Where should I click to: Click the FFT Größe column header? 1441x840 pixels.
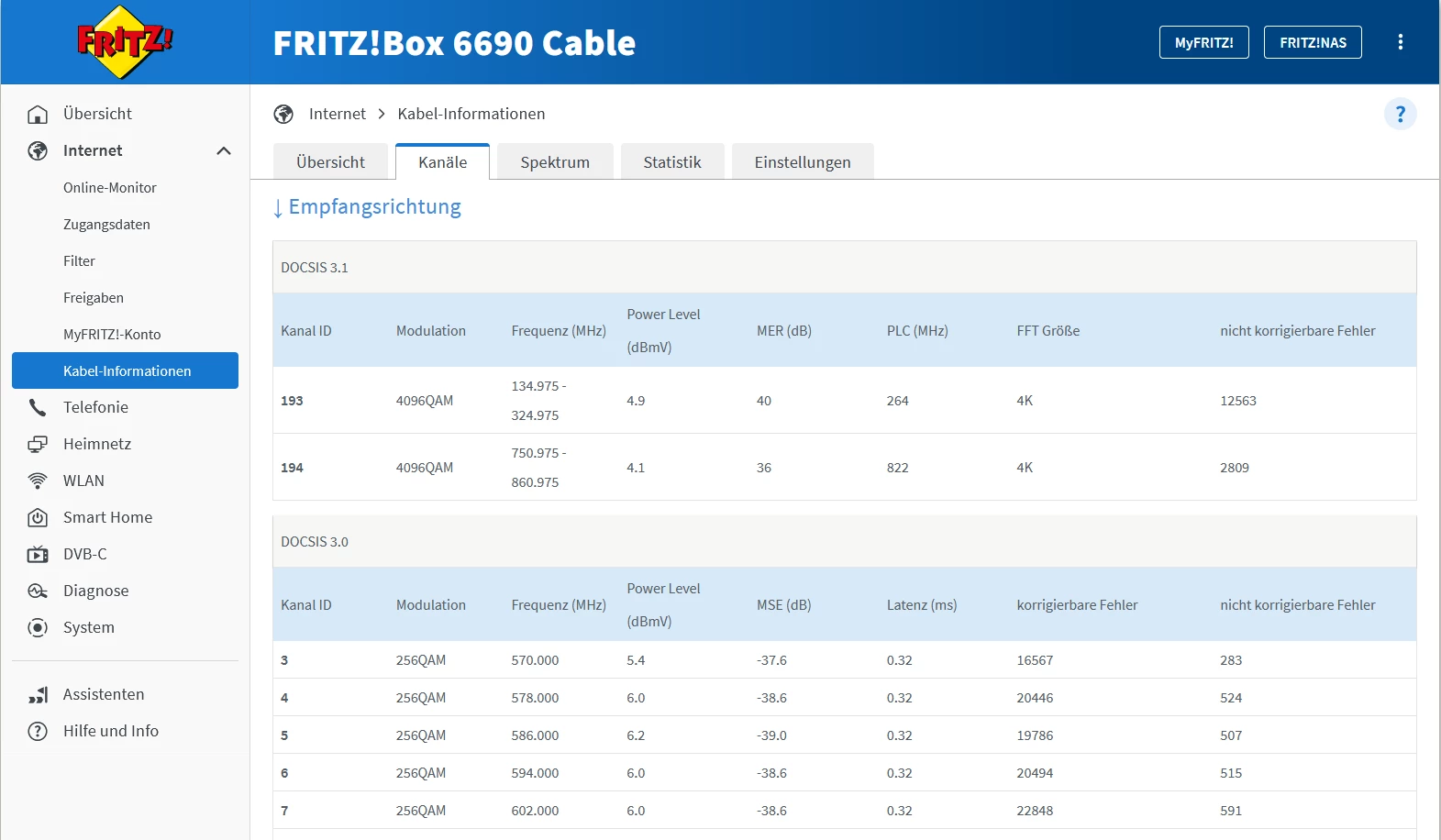pyautogui.click(x=1048, y=331)
